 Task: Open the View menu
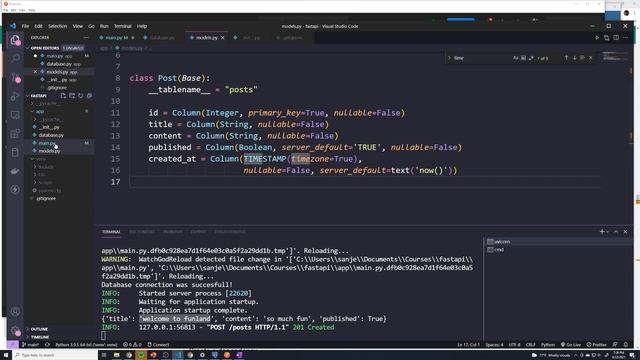(78, 26)
